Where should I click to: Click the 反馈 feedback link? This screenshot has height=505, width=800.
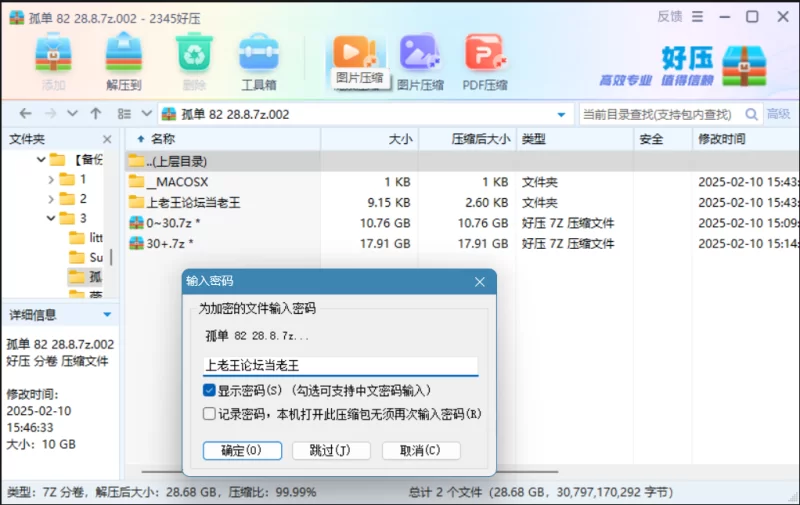[x=669, y=17]
